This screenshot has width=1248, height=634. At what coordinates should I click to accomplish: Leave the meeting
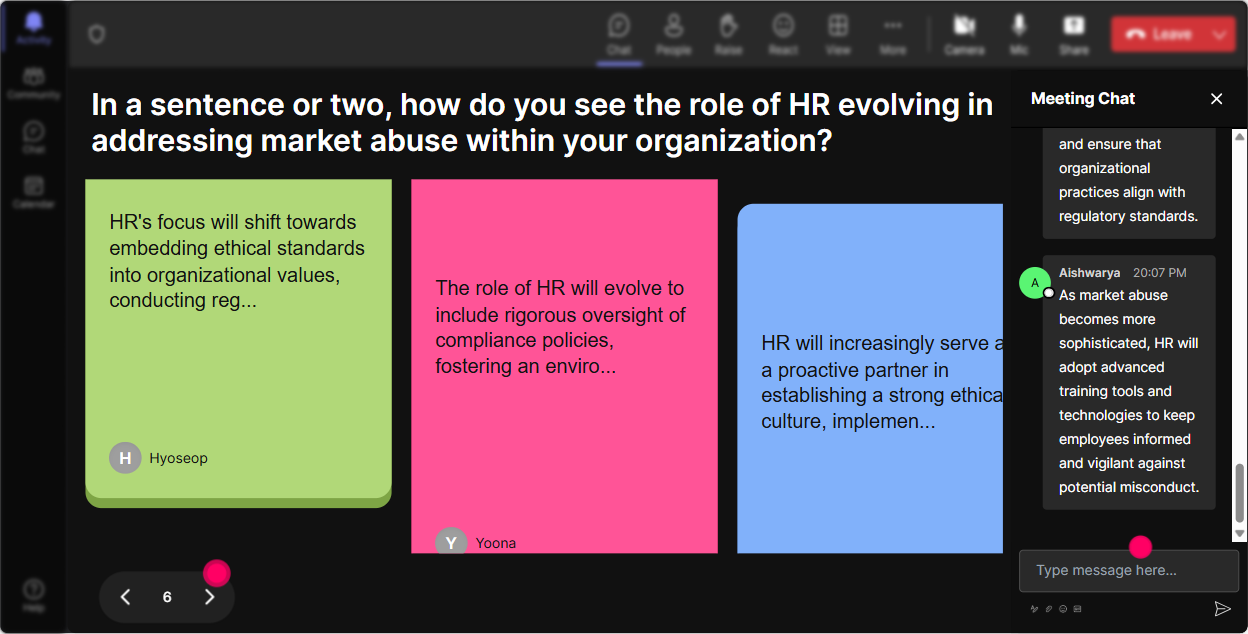pyautogui.click(x=1158, y=34)
